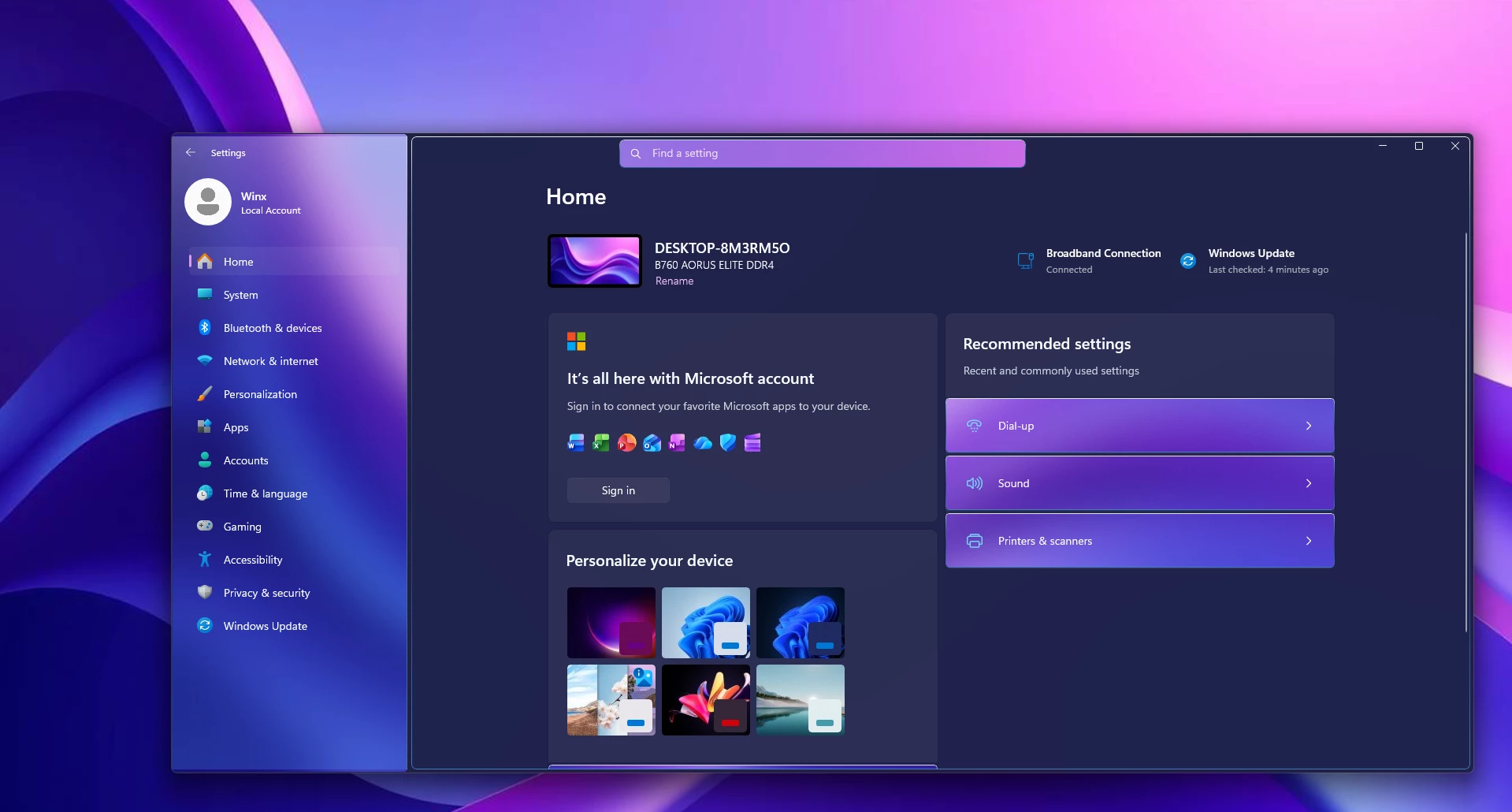Viewport: 1512px width, 812px height.
Task: Click the Excel app icon
Action: (601, 443)
